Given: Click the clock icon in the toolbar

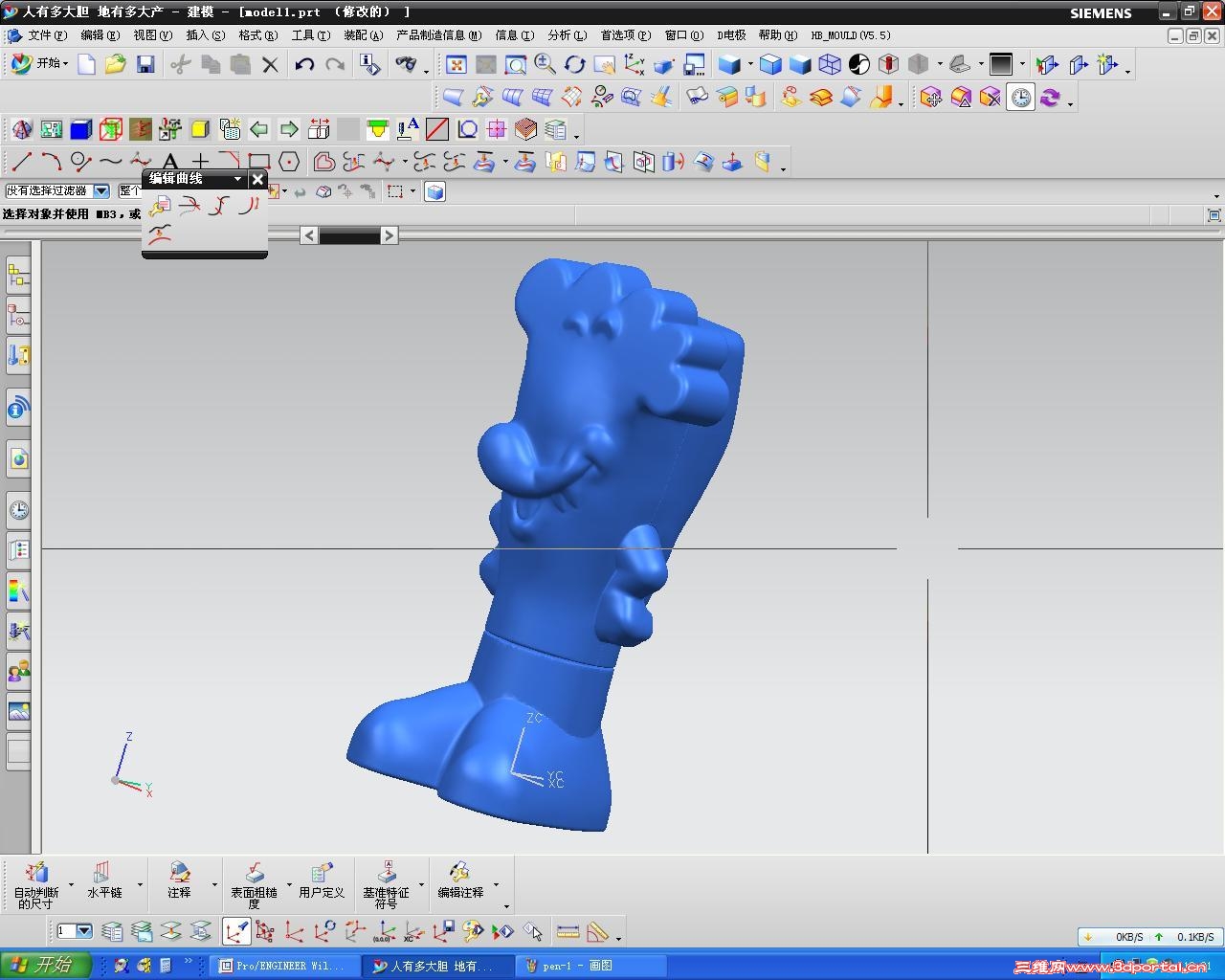Looking at the screenshot, I should point(1021,97).
